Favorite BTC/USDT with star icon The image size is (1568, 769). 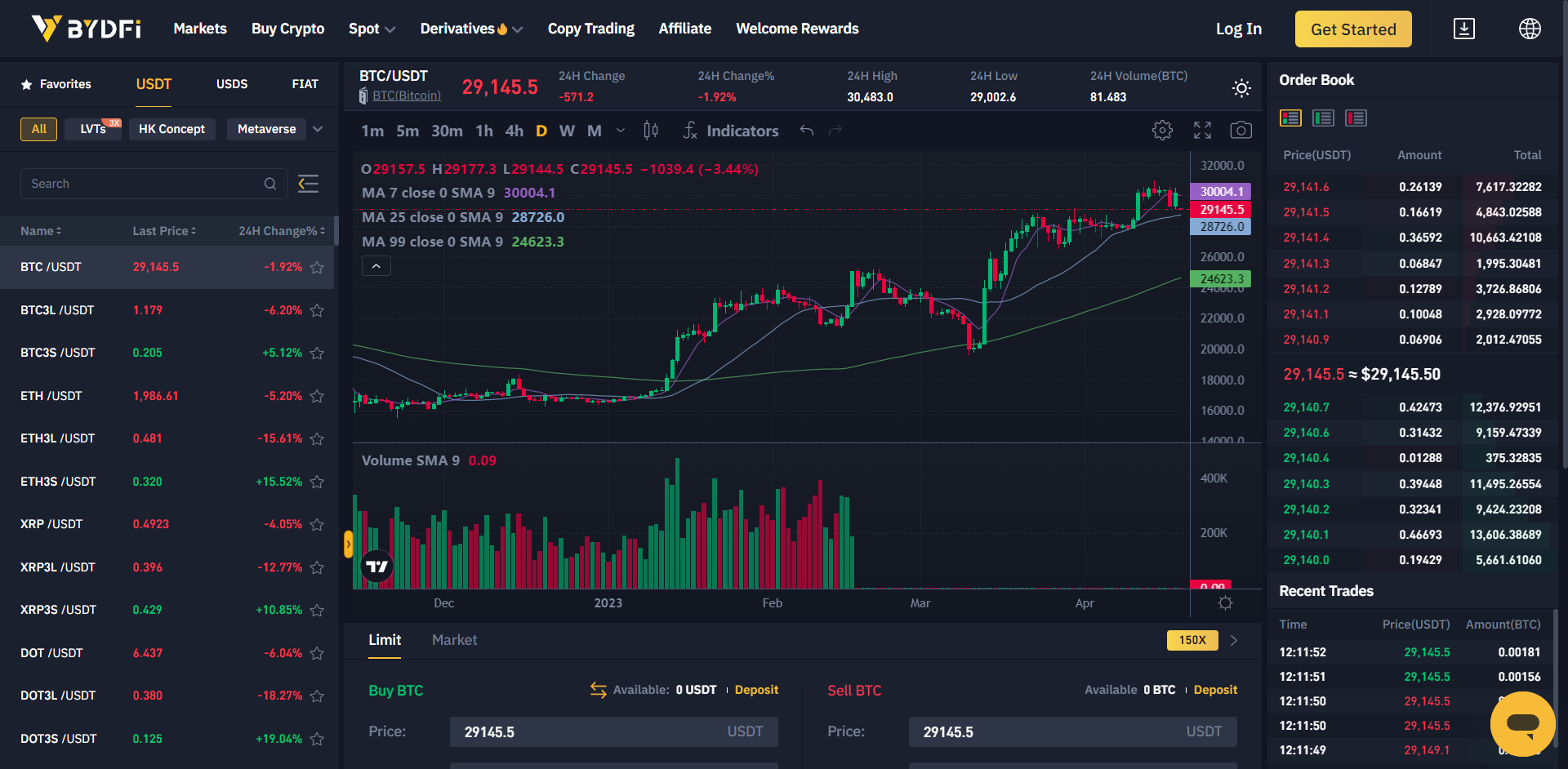click(x=318, y=268)
